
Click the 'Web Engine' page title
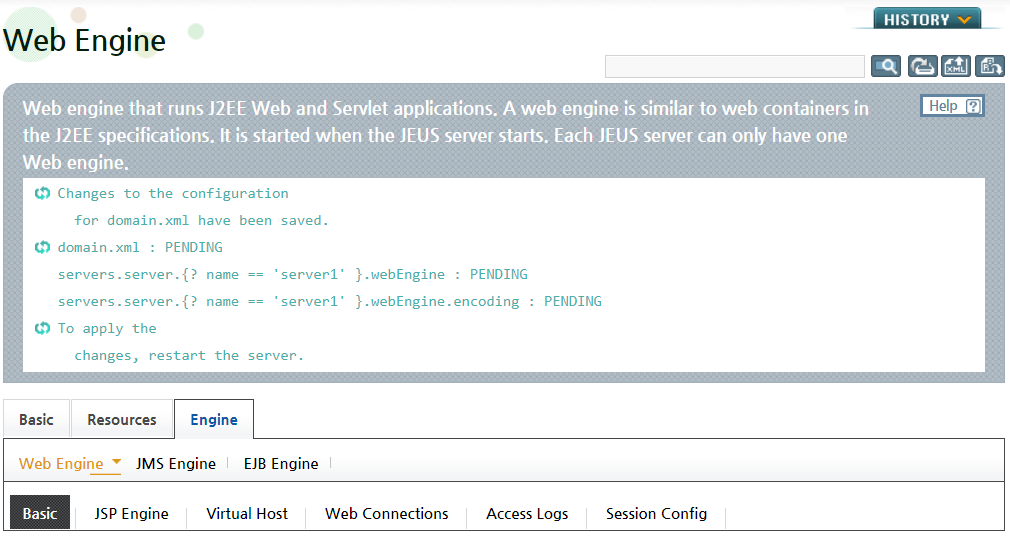(84, 40)
